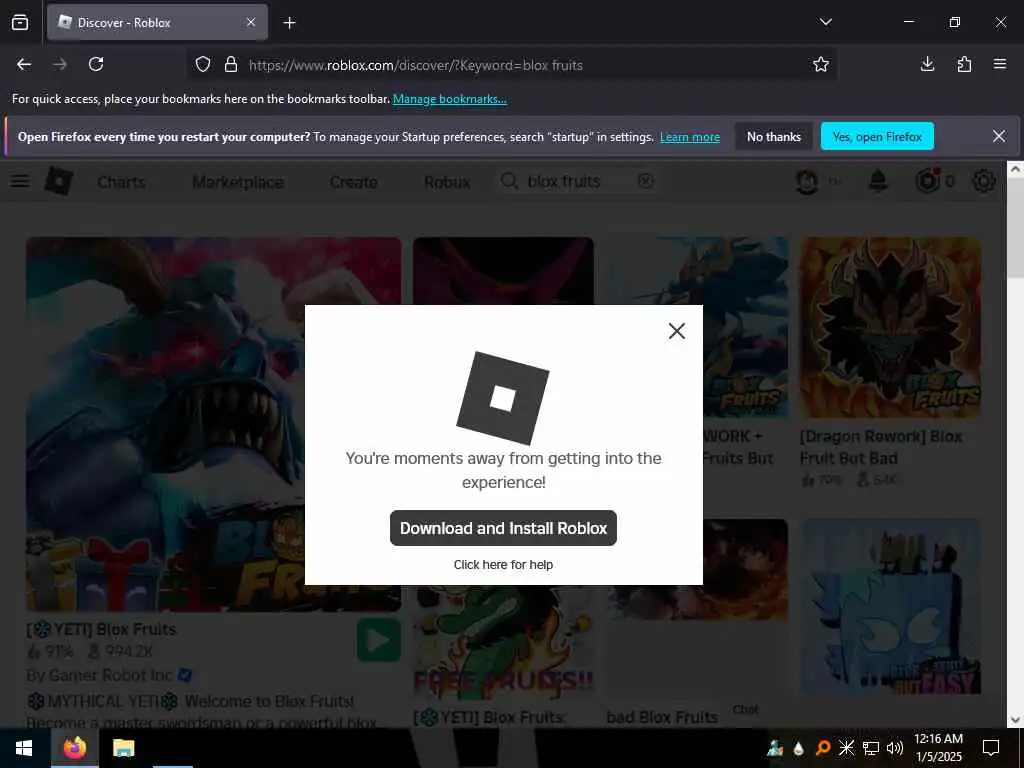
Task: Click the orange search tray icon
Action: pyautogui.click(x=823, y=748)
